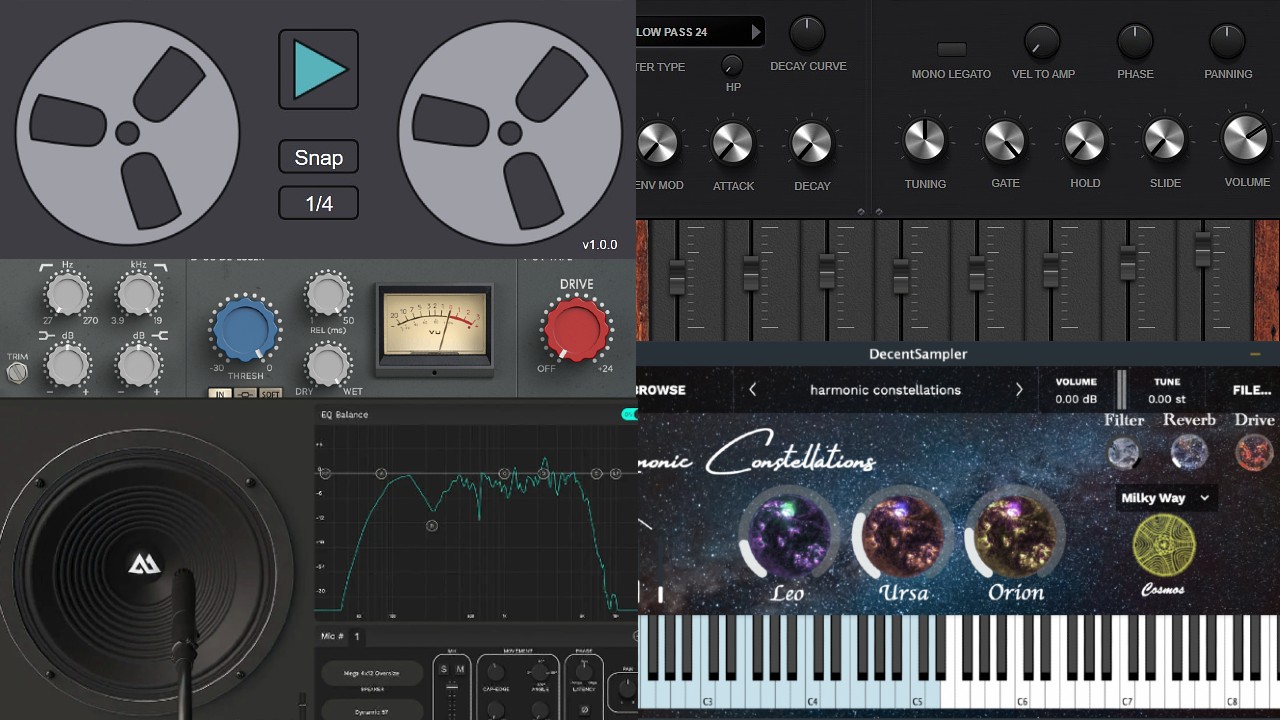This screenshot has width=1280, height=720.
Task: Adjust the LATENCY phase knob
Action: 584,672
